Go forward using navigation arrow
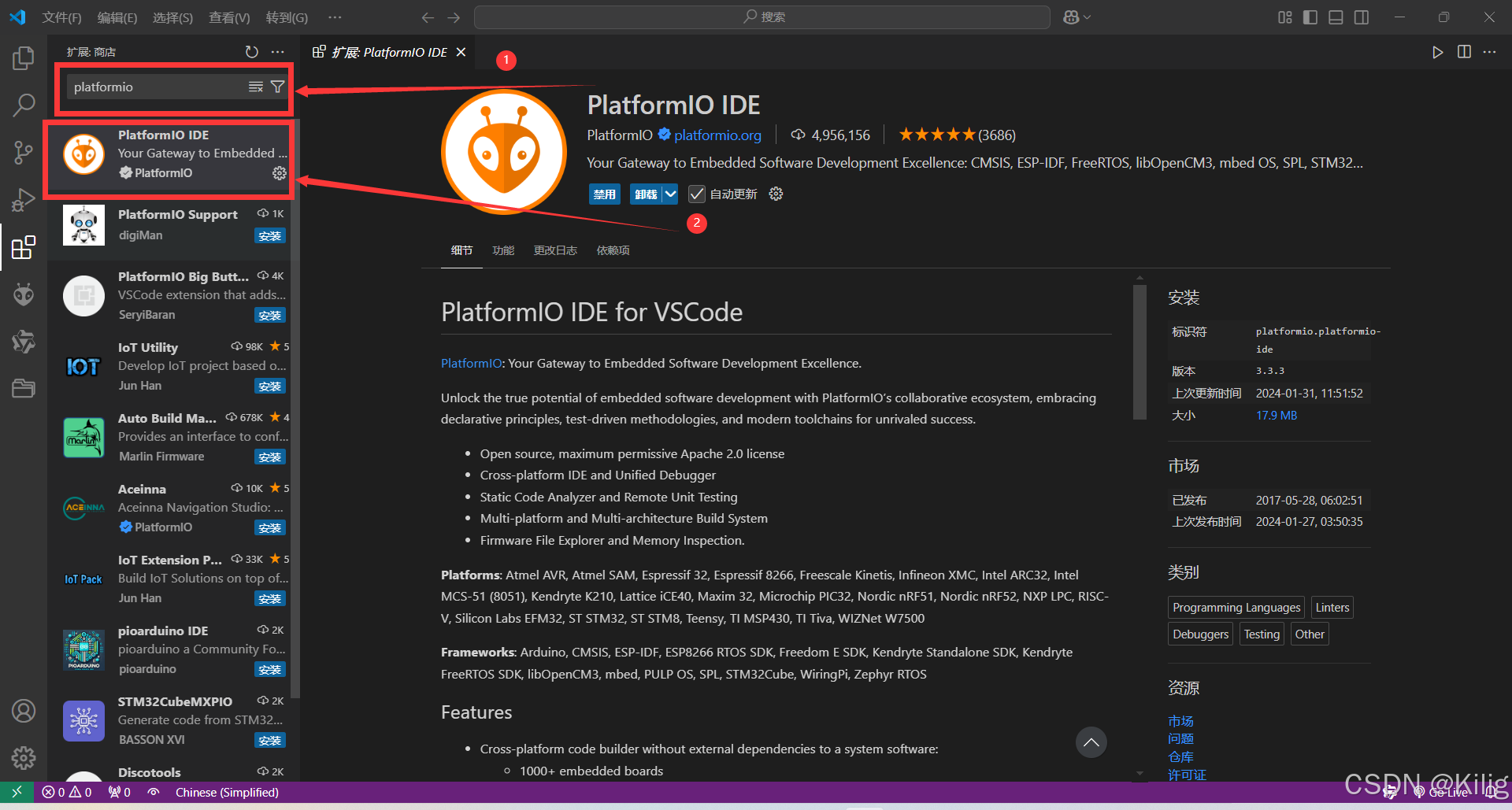 click(x=454, y=17)
